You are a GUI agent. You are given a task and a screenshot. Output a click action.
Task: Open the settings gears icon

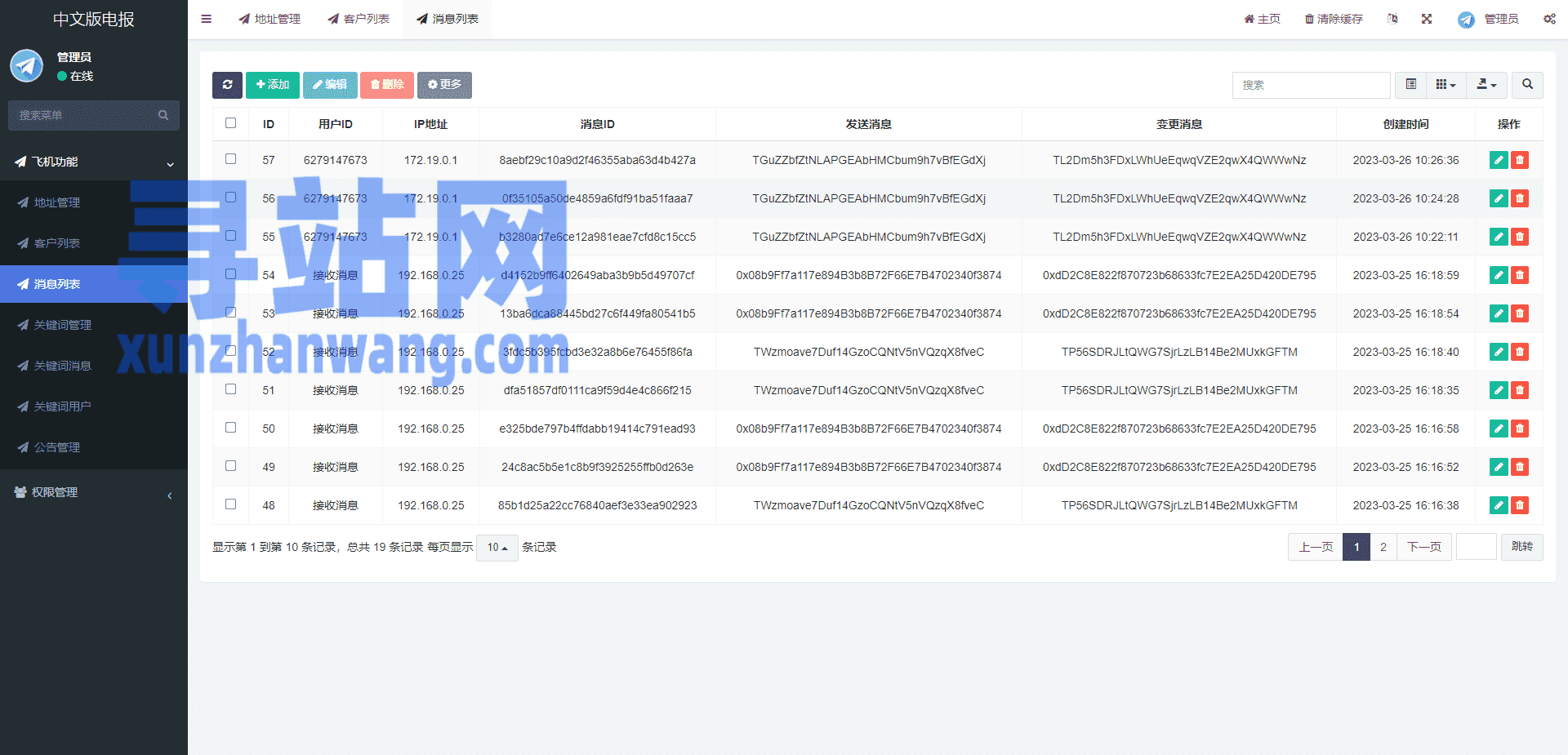point(1549,19)
